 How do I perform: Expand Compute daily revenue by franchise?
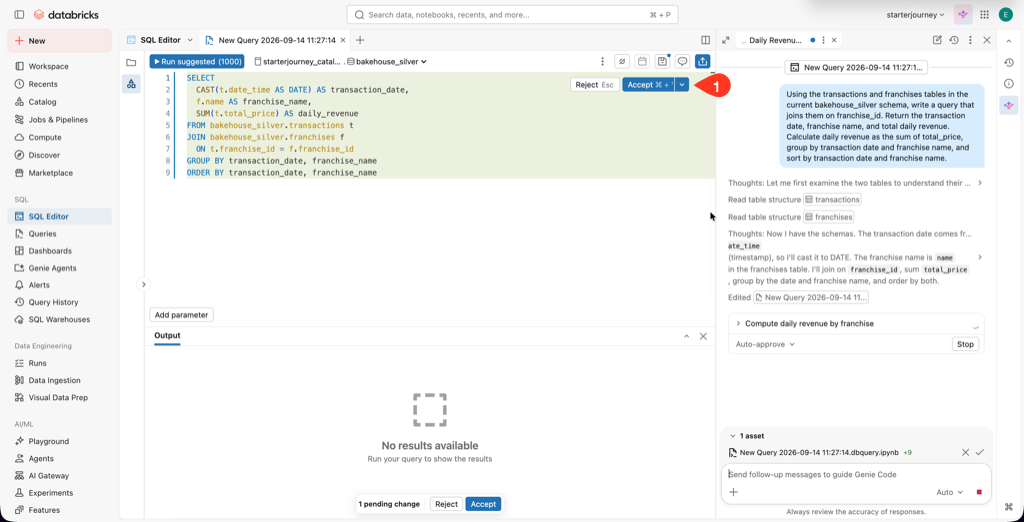click(738, 323)
